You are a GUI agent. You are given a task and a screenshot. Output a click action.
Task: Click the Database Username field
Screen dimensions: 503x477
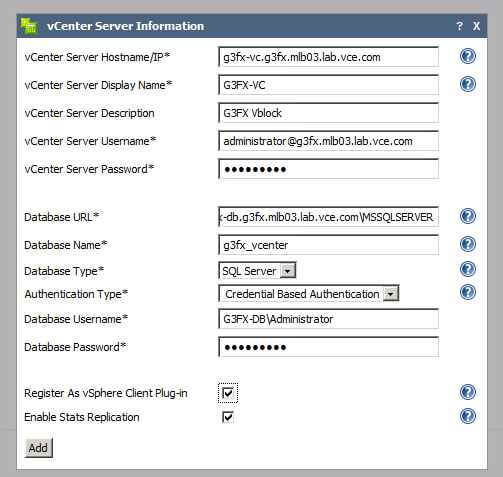click(329, 319)
